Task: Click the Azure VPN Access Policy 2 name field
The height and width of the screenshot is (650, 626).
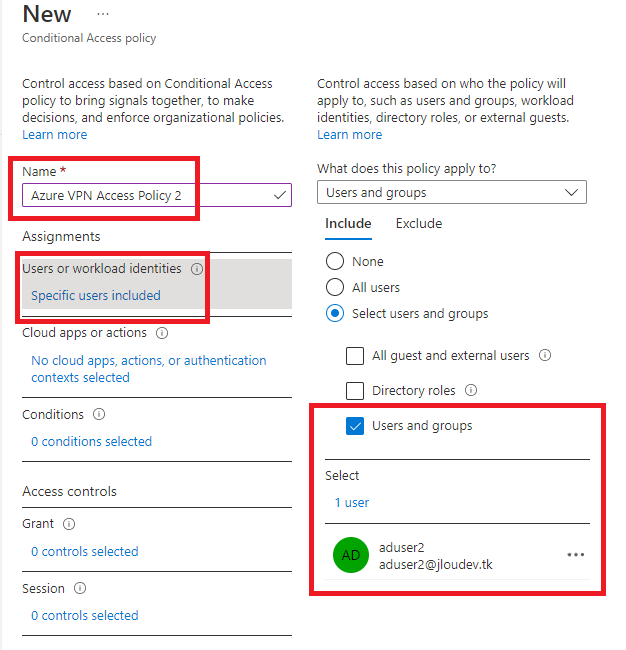Action: click(157, 195)
